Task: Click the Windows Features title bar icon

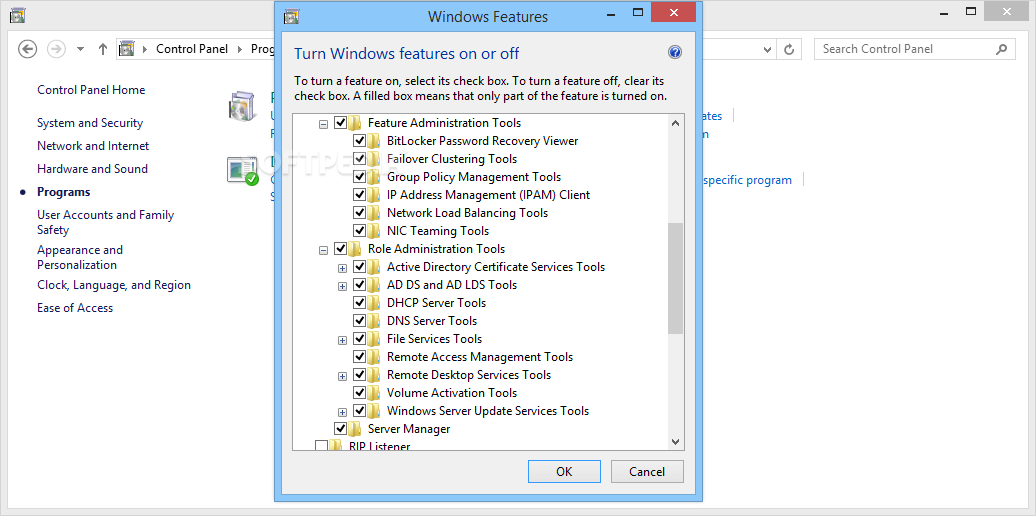Action: point(289,16)
